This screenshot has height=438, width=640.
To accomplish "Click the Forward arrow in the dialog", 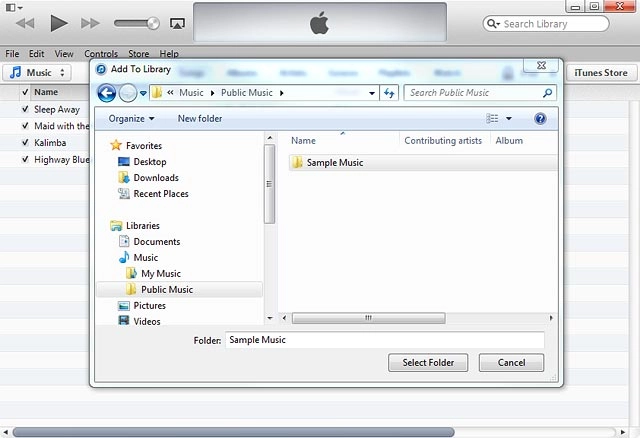I will (x=128, y=93).
